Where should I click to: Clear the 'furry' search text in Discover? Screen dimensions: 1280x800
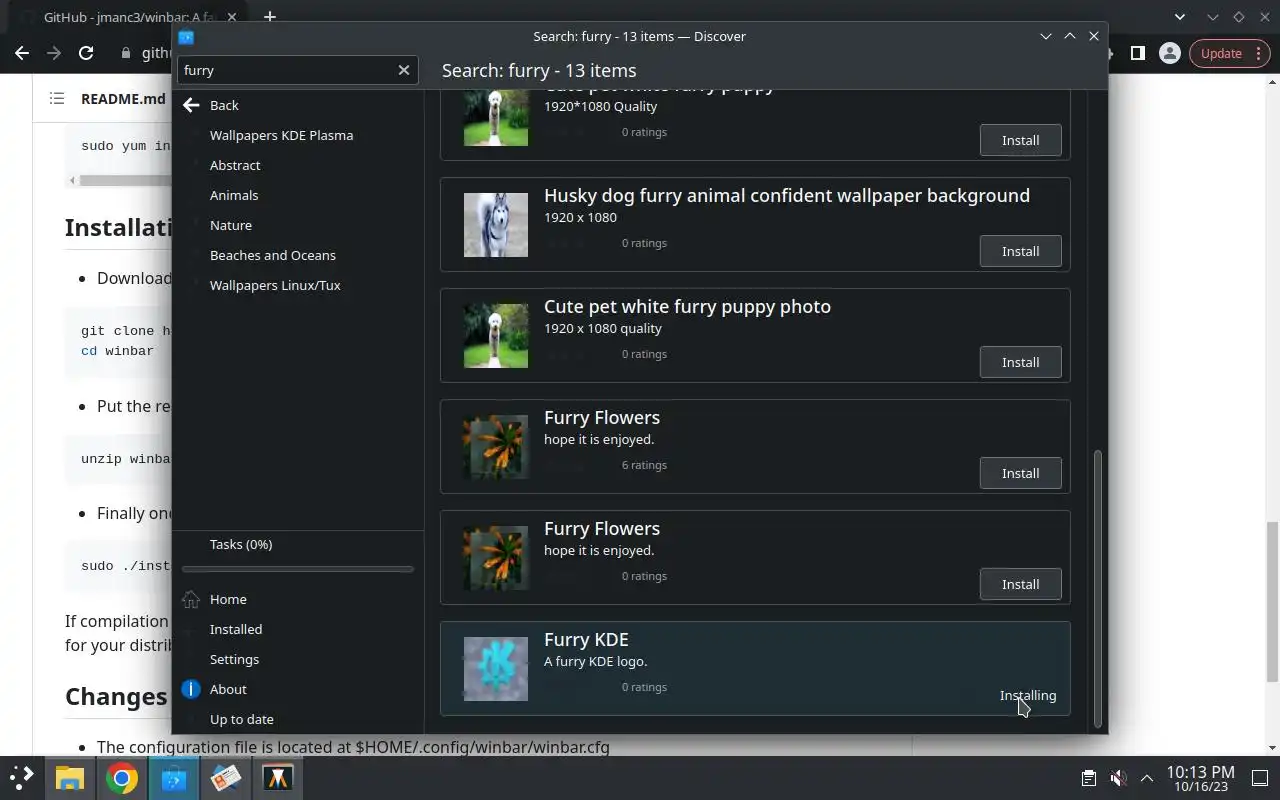click(404, 70)
